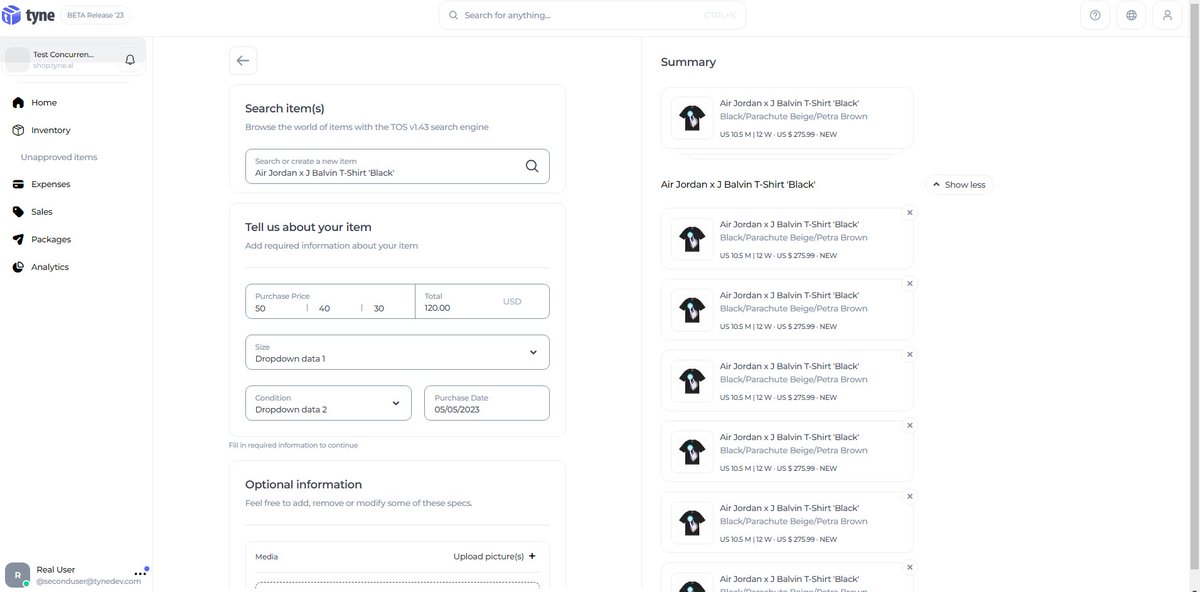Screen dimensions: 1200x592
Task: Click the Summary heading
Action: pyautogui.click(x=688, y=62)
